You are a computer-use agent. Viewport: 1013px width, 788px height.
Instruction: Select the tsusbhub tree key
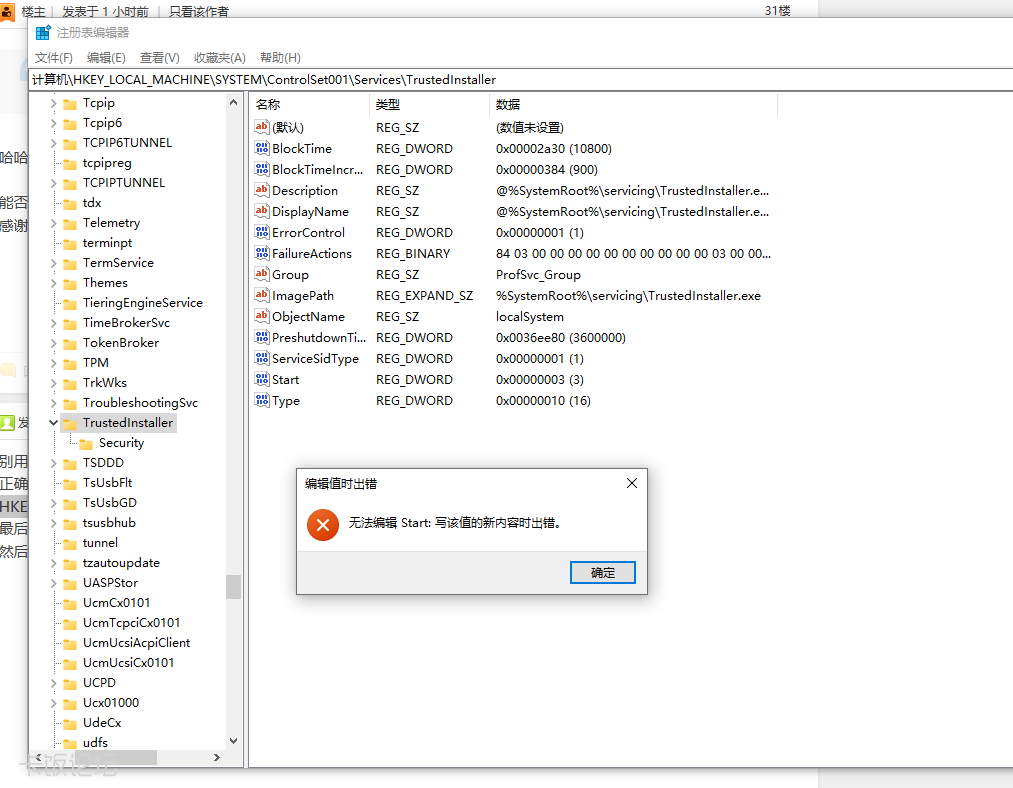tap(109, 523)
